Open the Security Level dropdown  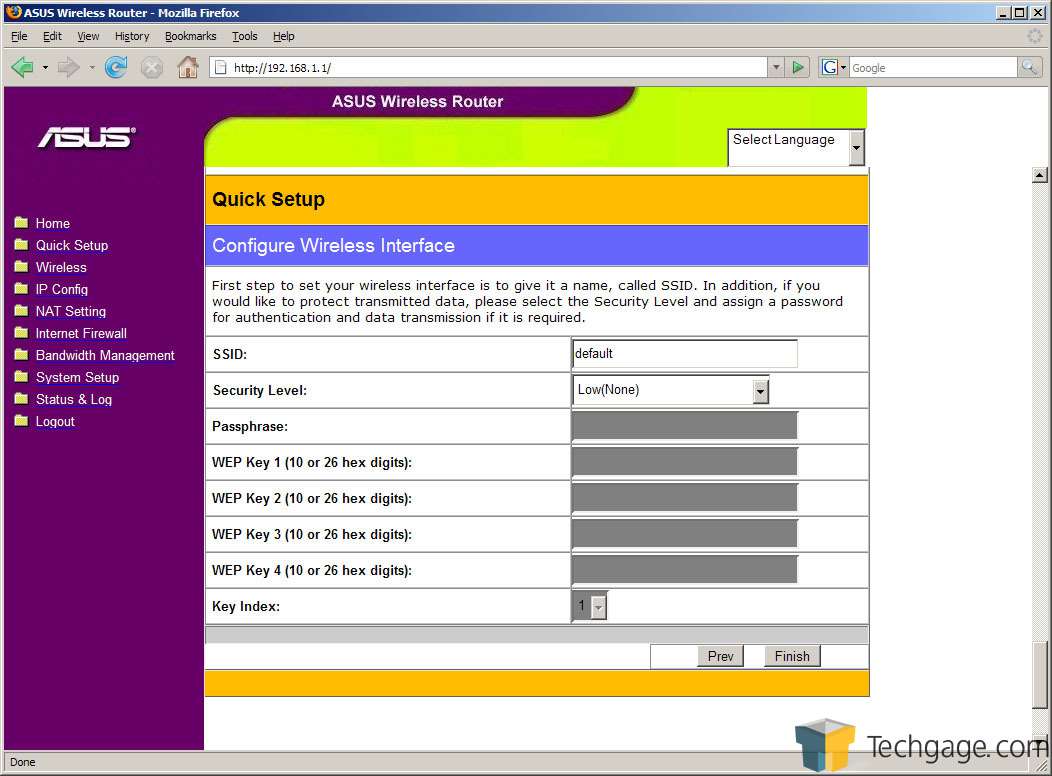[671, 390]
